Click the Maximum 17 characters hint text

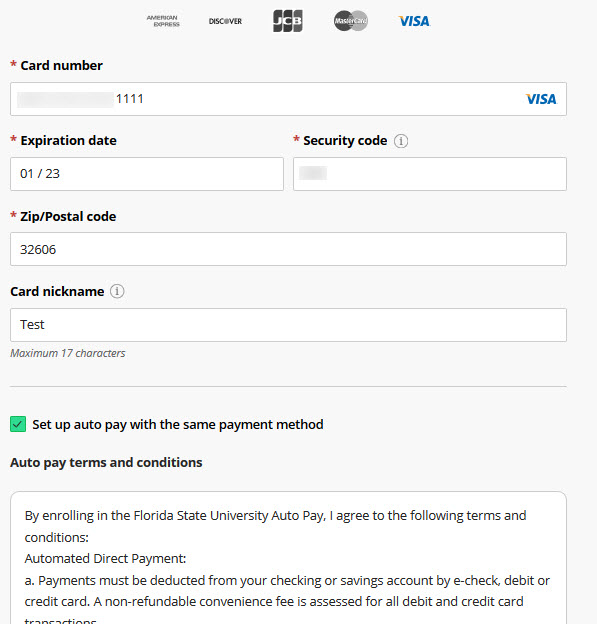click(68, 353)
